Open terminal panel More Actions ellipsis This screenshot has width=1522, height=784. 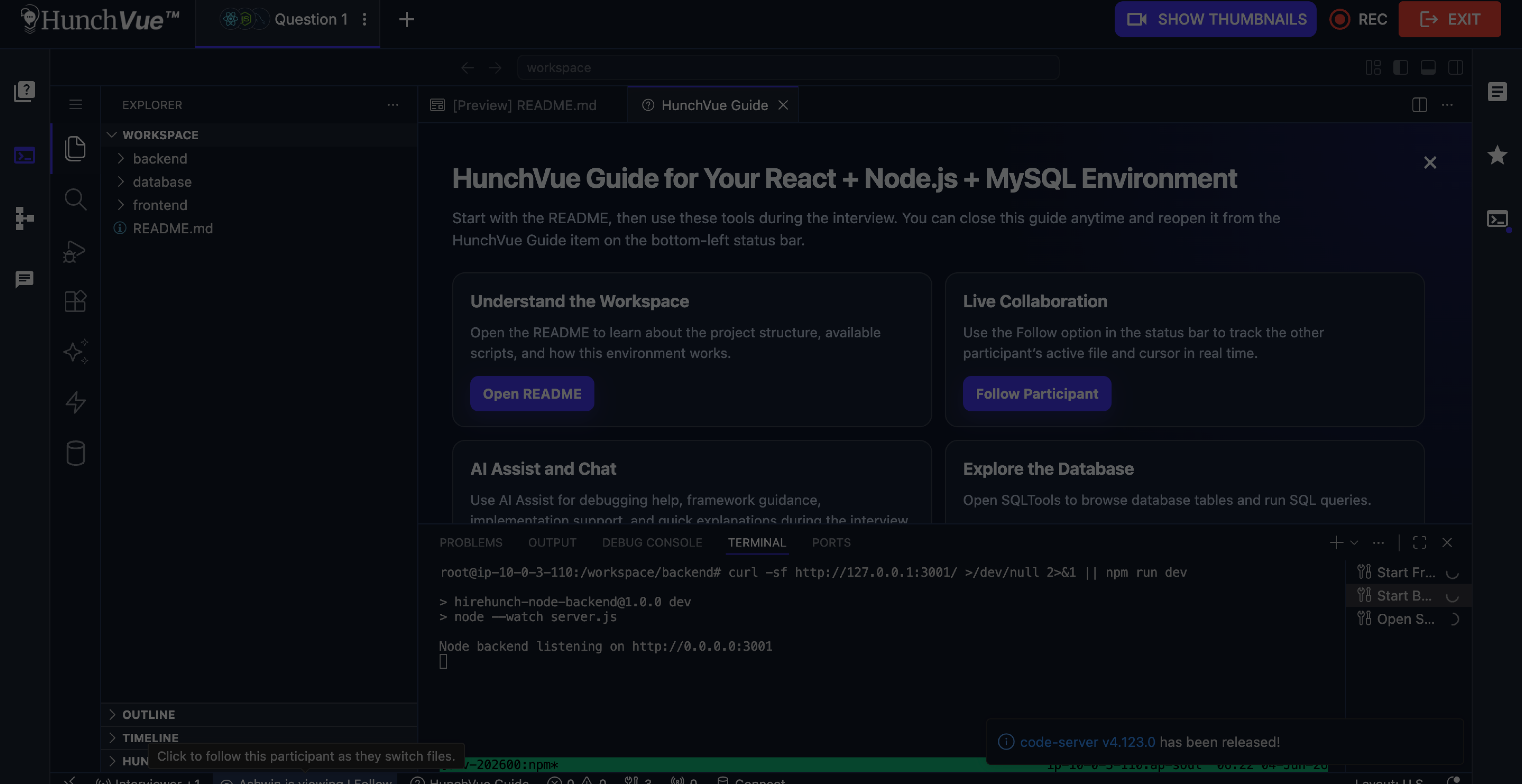coord(1378,543)
